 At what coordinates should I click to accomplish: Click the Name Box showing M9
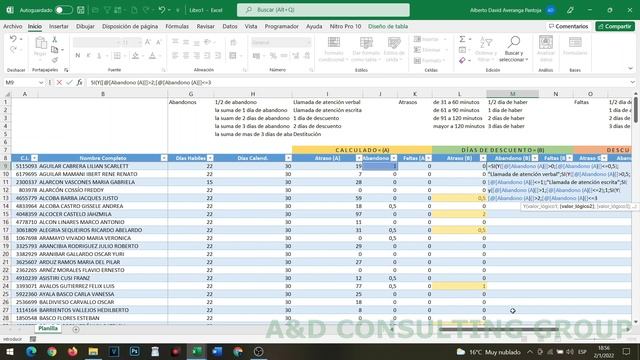(x=20, y=82)
